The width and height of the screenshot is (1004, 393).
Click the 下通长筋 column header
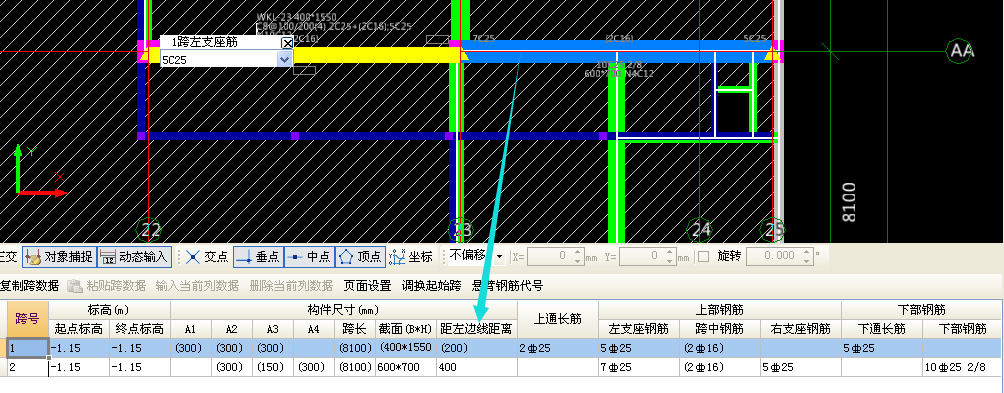[x=882, y=329]
